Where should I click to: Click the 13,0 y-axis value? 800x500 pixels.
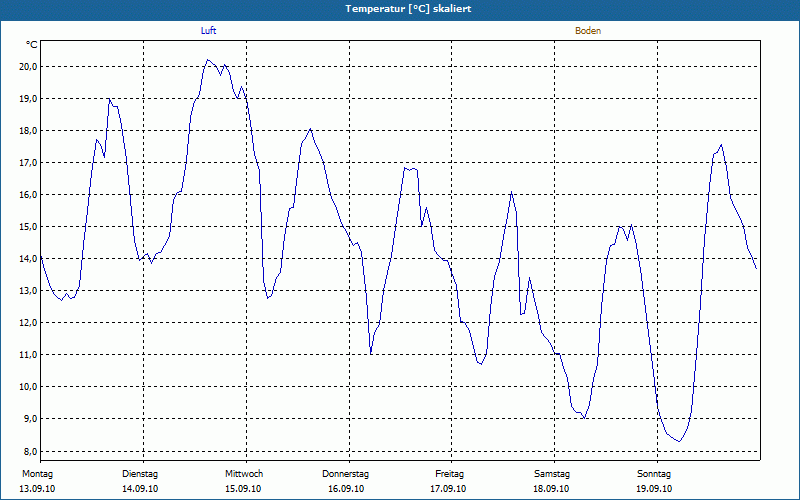28,290
